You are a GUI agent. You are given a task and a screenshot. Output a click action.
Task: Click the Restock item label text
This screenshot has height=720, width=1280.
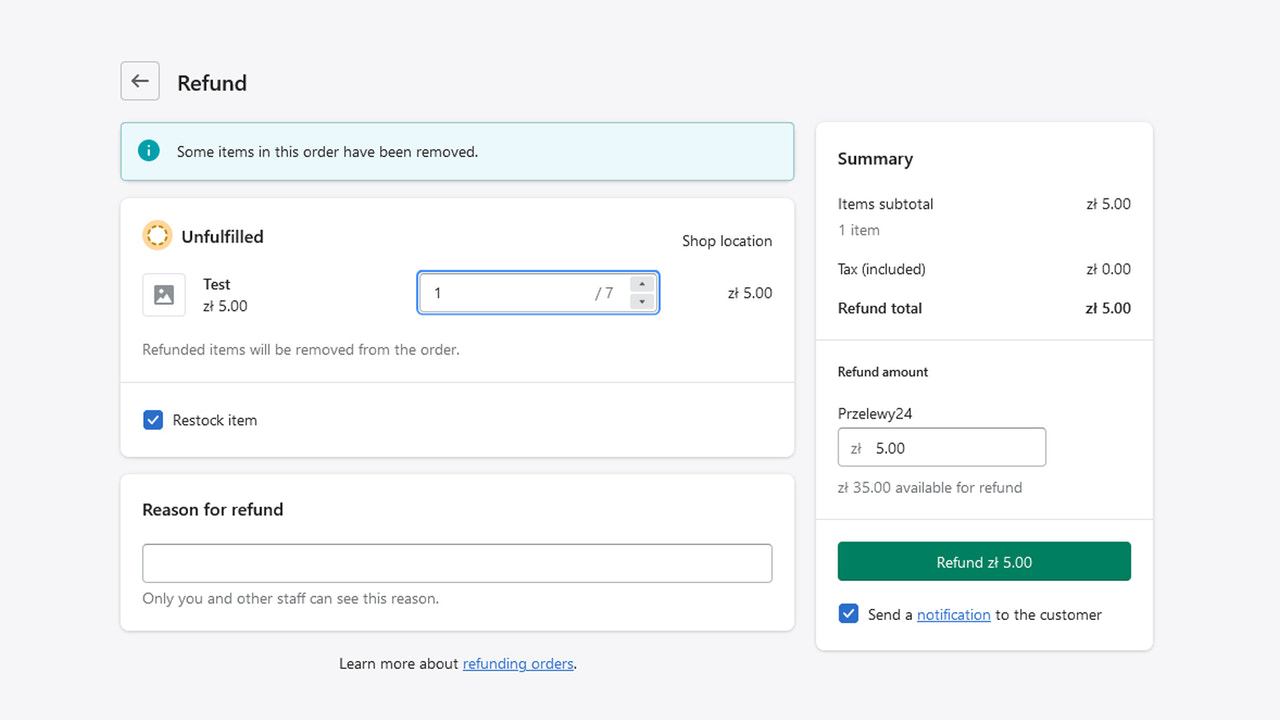click(x=215, y=420)
